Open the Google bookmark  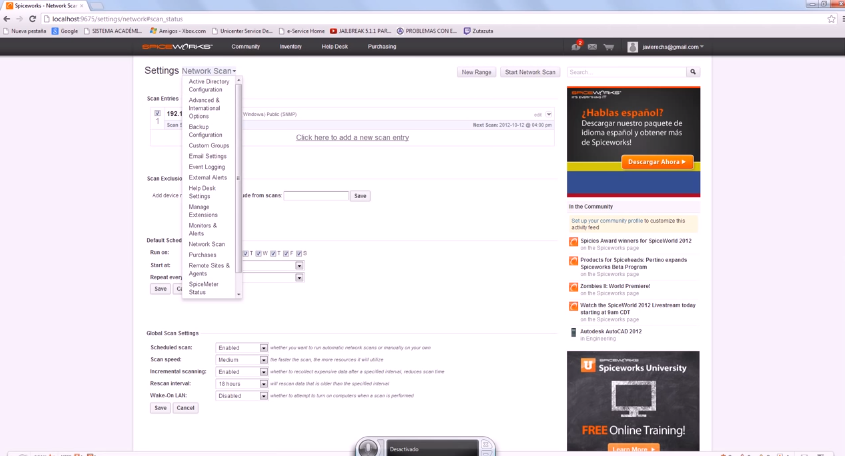point(65,31)
